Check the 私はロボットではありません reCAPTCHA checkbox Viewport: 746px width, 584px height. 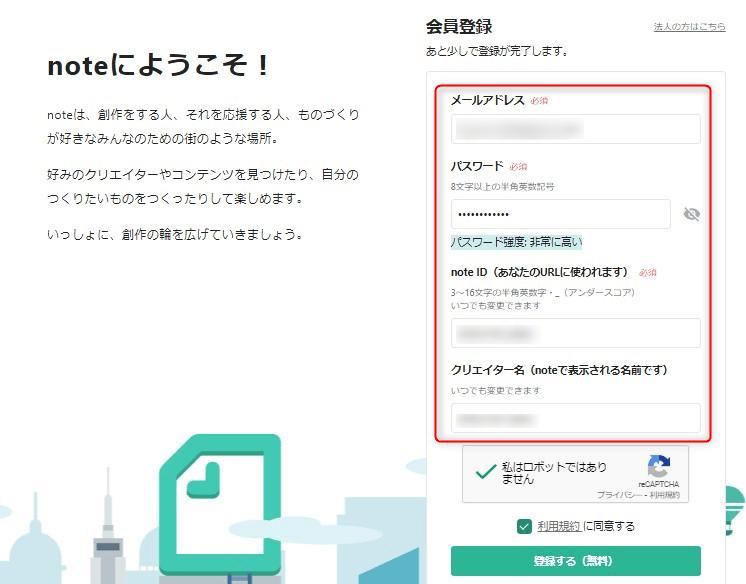click(486, 472)
